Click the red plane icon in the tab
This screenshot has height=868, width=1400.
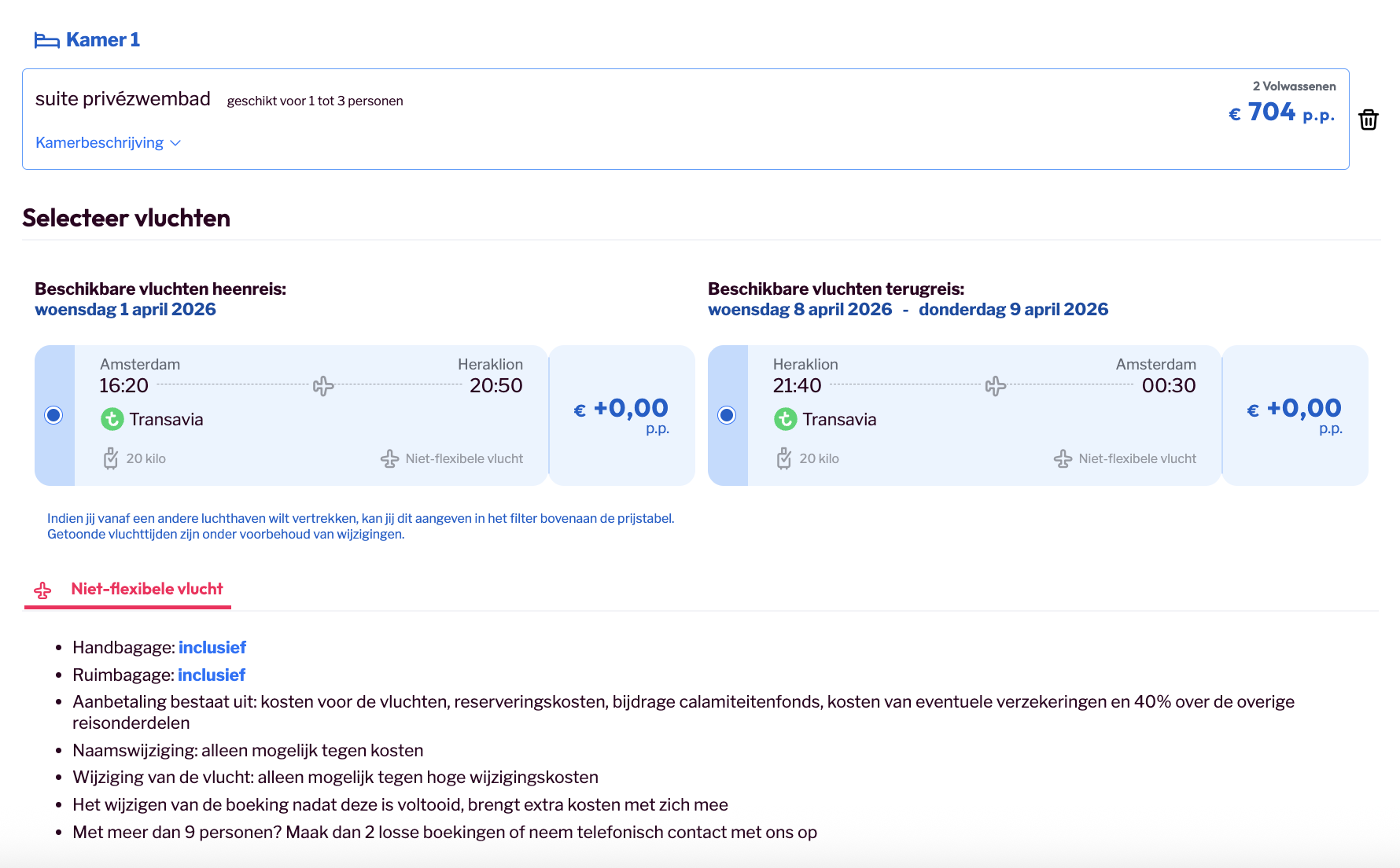tap(42, 590)
